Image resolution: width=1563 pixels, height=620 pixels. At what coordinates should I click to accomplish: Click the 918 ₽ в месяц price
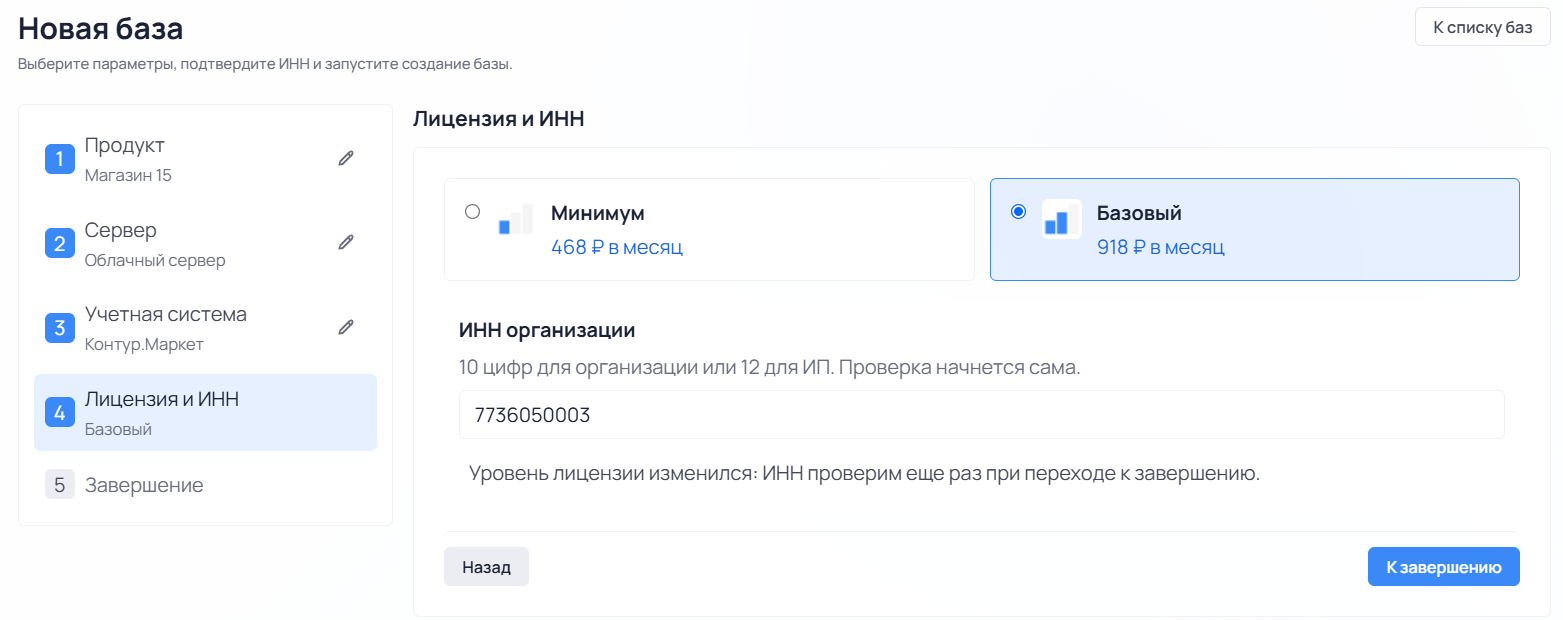[1161, 247]
